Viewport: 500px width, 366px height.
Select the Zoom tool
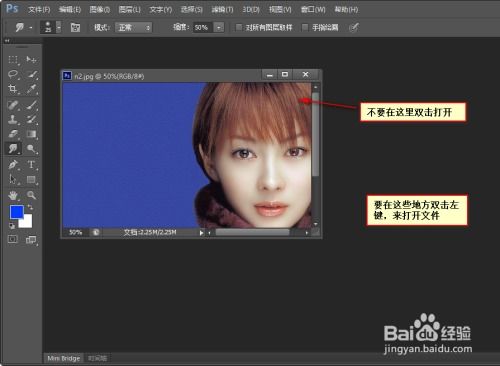(x=31, y=195)
